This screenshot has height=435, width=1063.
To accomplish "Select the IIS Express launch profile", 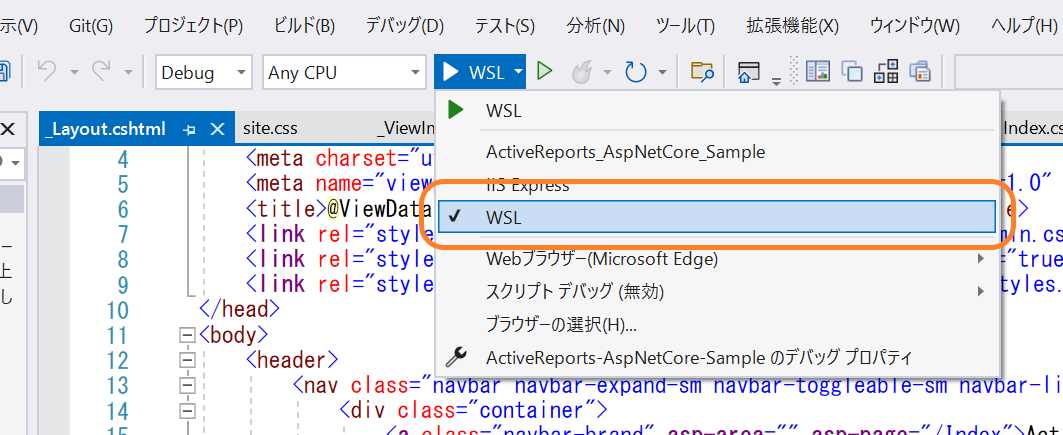I will [527, 185].
